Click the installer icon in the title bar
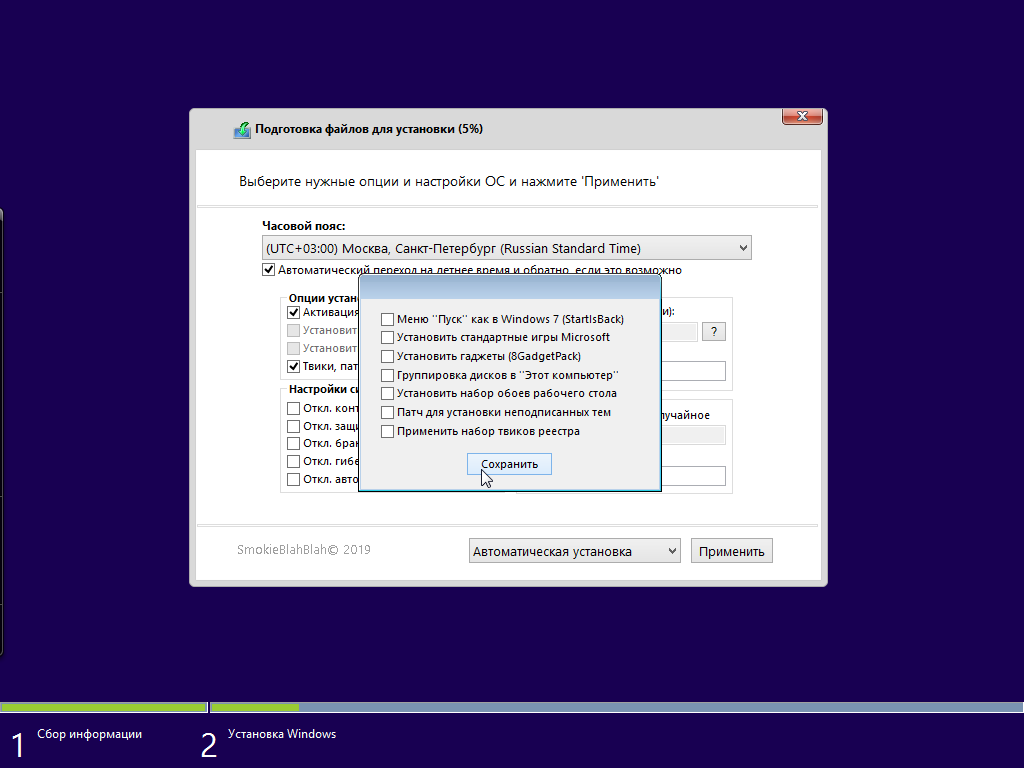Image resolution: width=1024 pixels, height=768 pixels. tap(242, 130)
